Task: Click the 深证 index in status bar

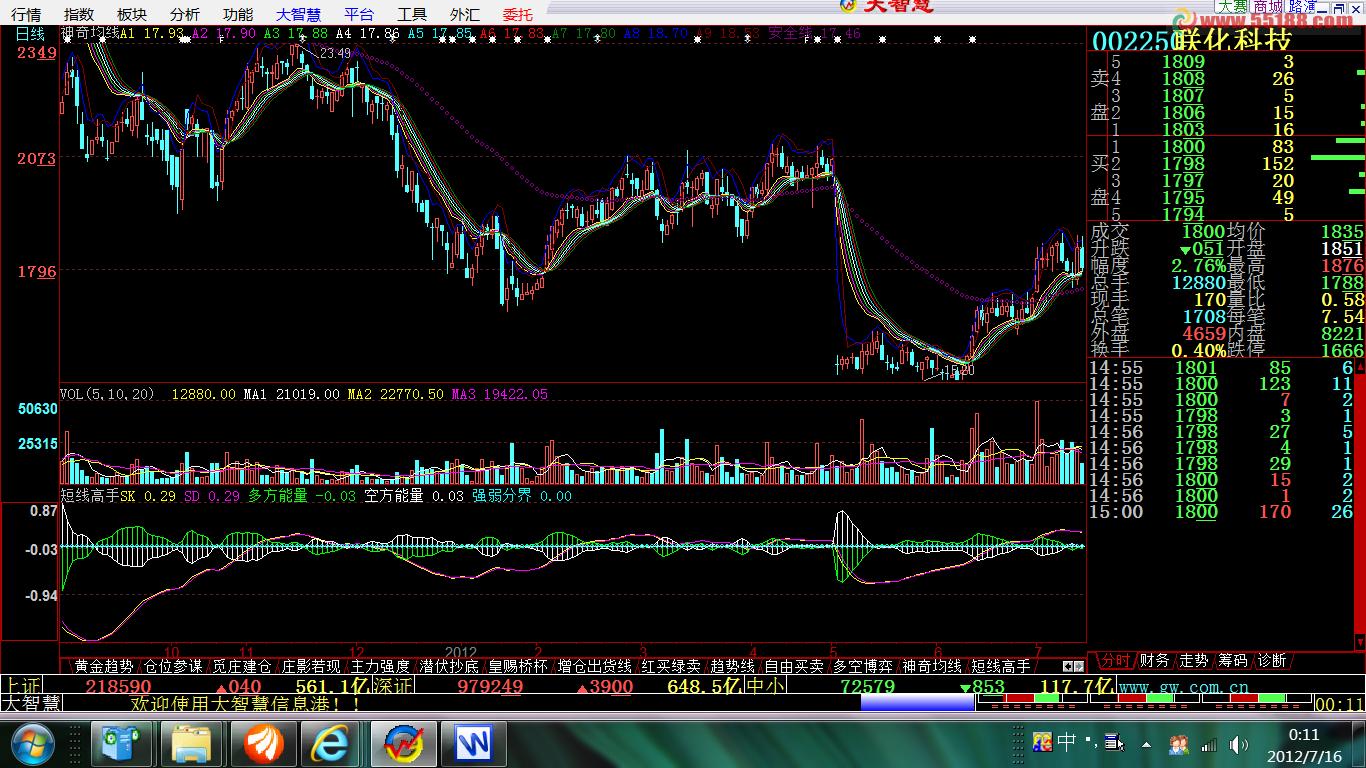Action: [x=392, y=687]
